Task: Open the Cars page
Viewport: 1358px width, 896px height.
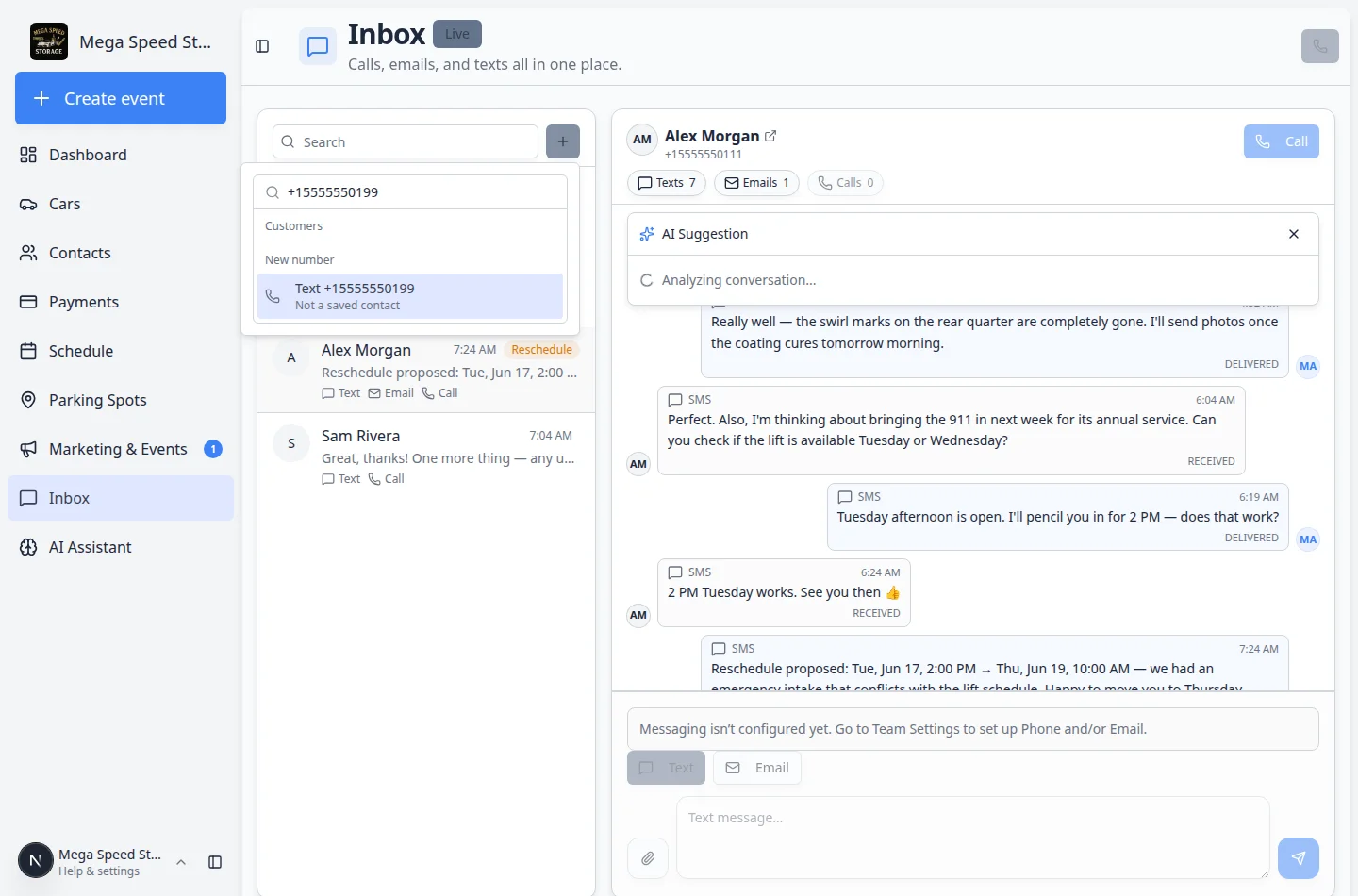Action: coord(121,204)
